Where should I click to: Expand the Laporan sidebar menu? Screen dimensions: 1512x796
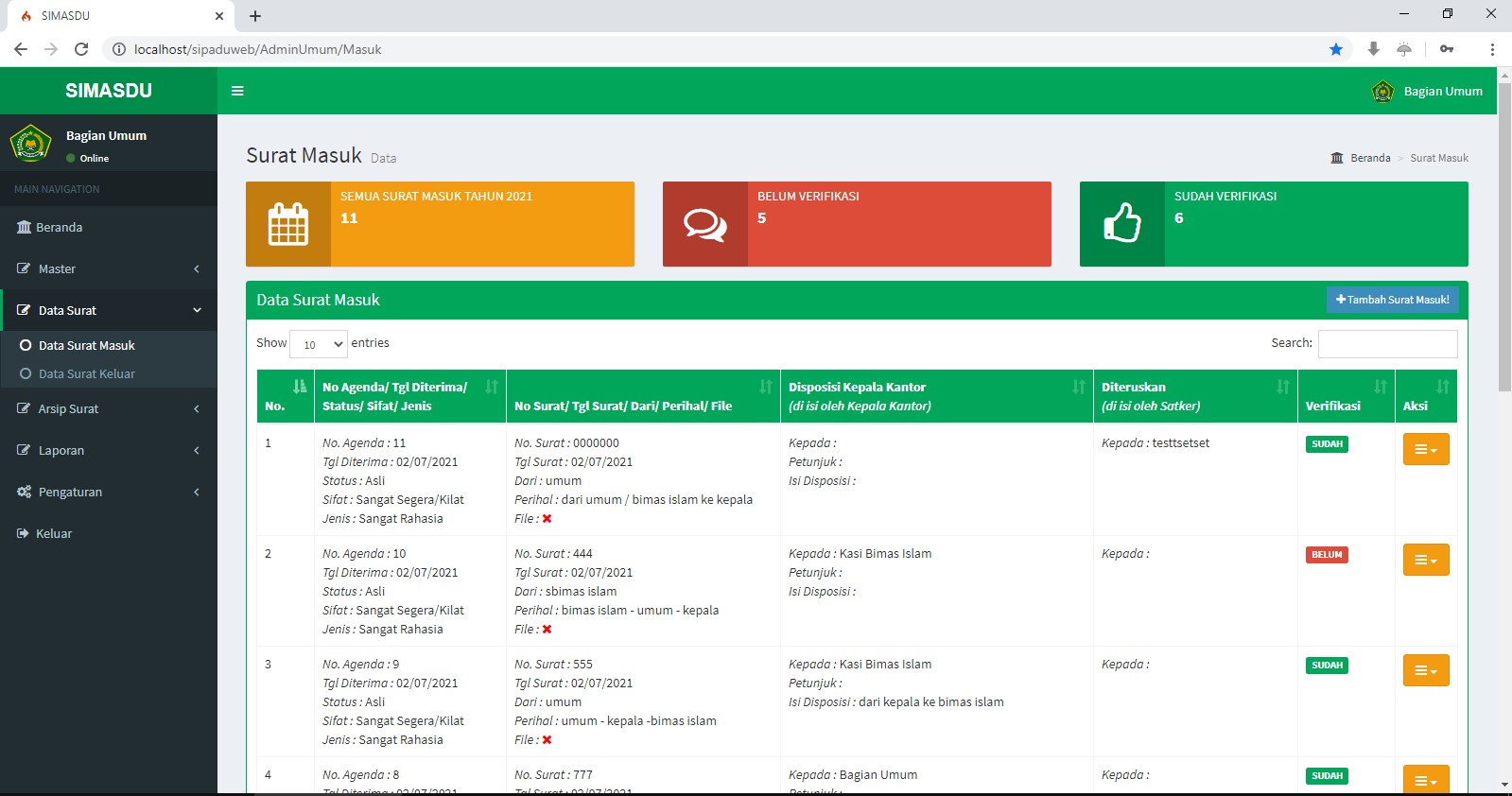tap(109, 450)
